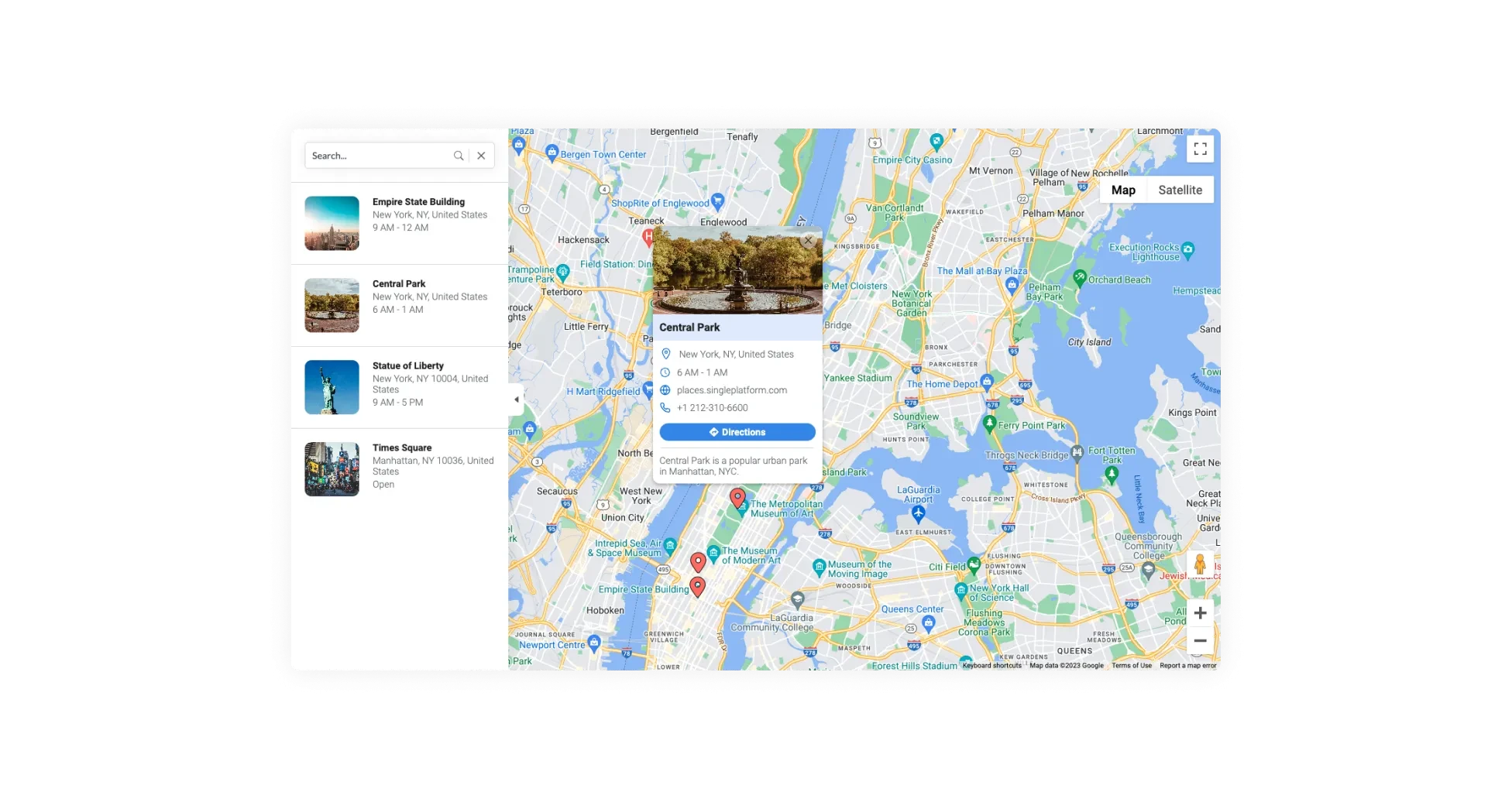The height and width of the screenshot is (799, 1512).
Task: Click the Intrepid Sea, Air & Space Museum icon
Action: click(670, 545)
